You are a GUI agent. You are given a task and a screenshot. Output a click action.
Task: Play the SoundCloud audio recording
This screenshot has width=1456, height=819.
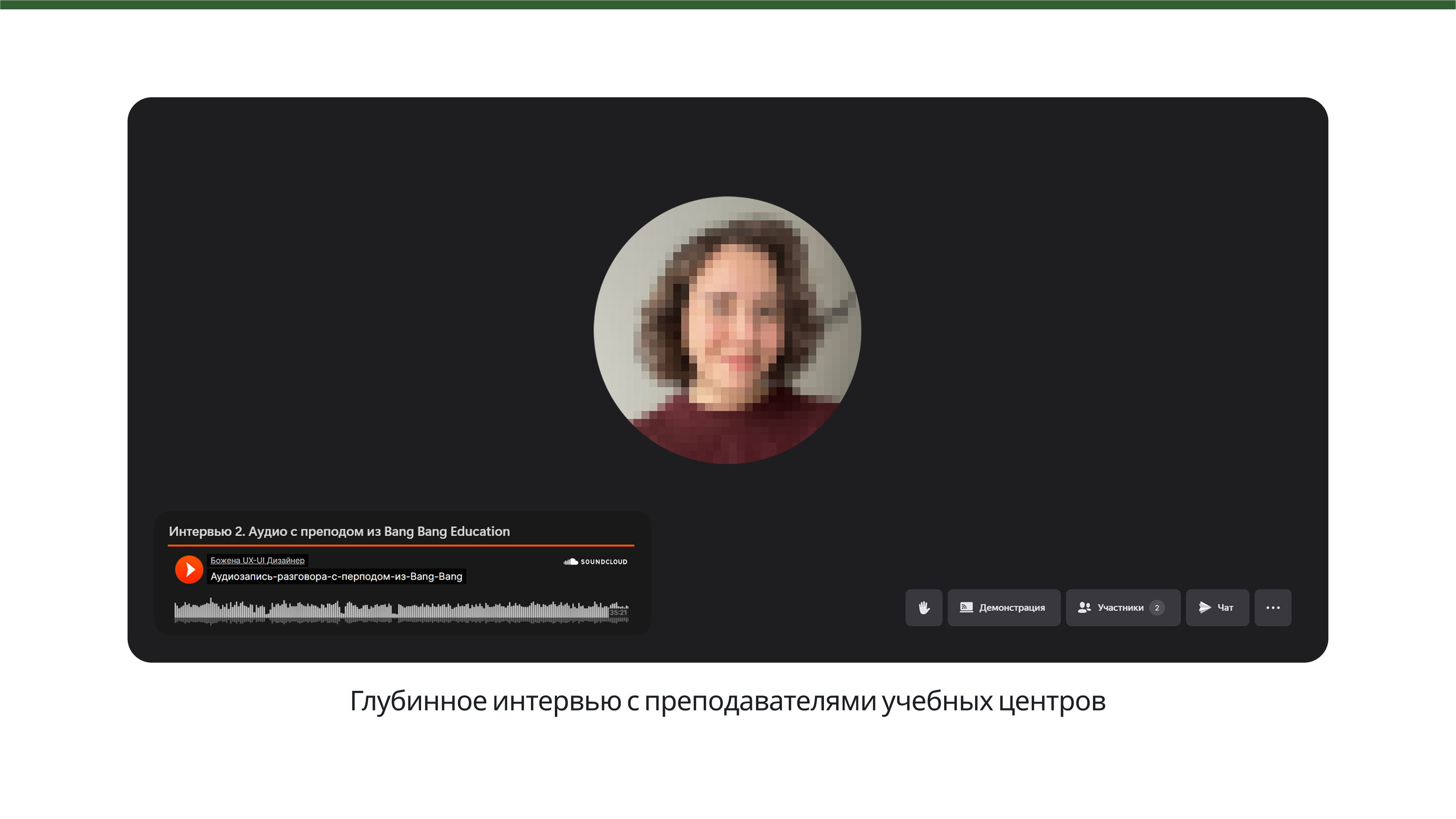(189, 569)
